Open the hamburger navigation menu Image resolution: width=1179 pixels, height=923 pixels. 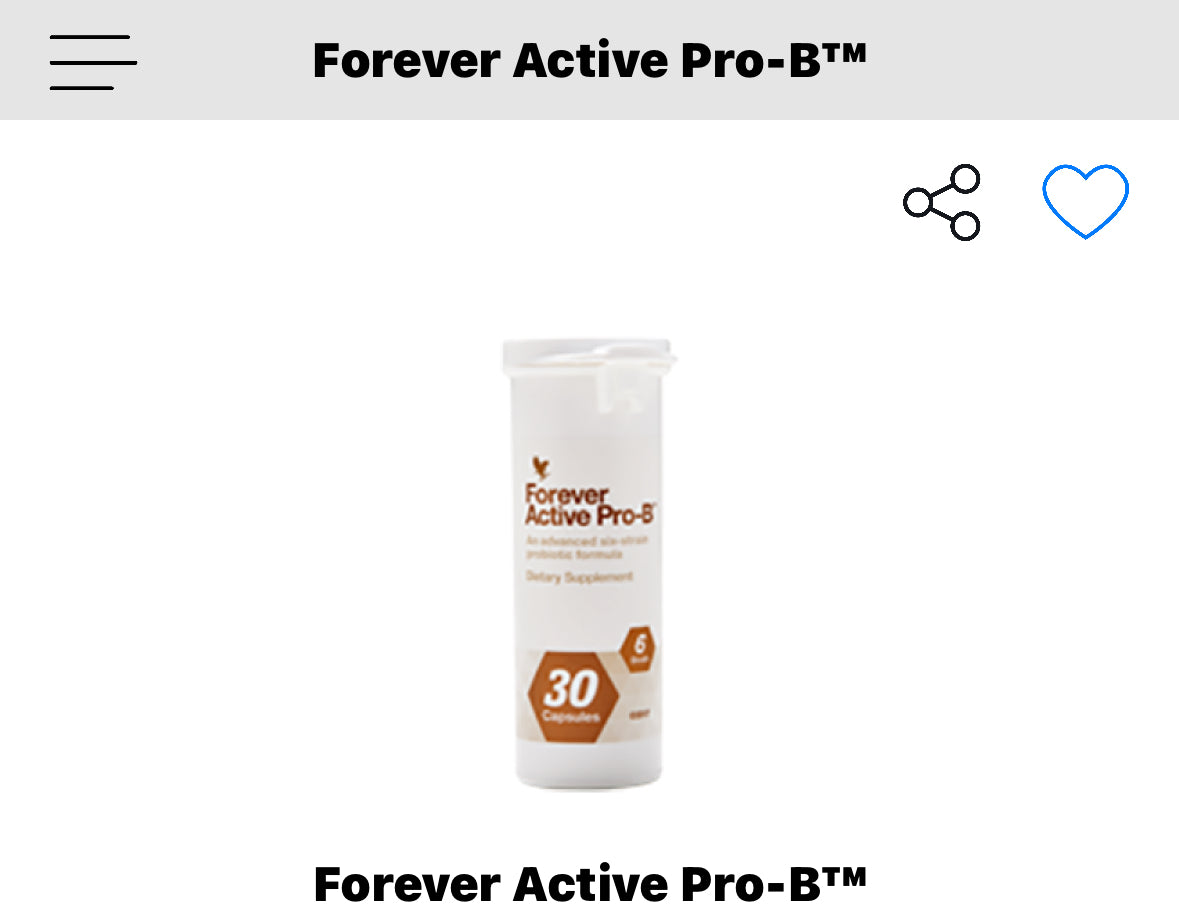[x=93, y=62]
